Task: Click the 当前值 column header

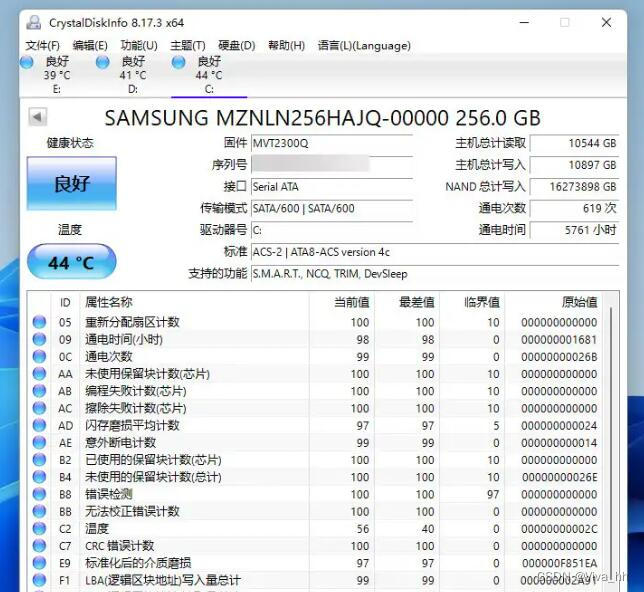Action: (x=342, y=302)
